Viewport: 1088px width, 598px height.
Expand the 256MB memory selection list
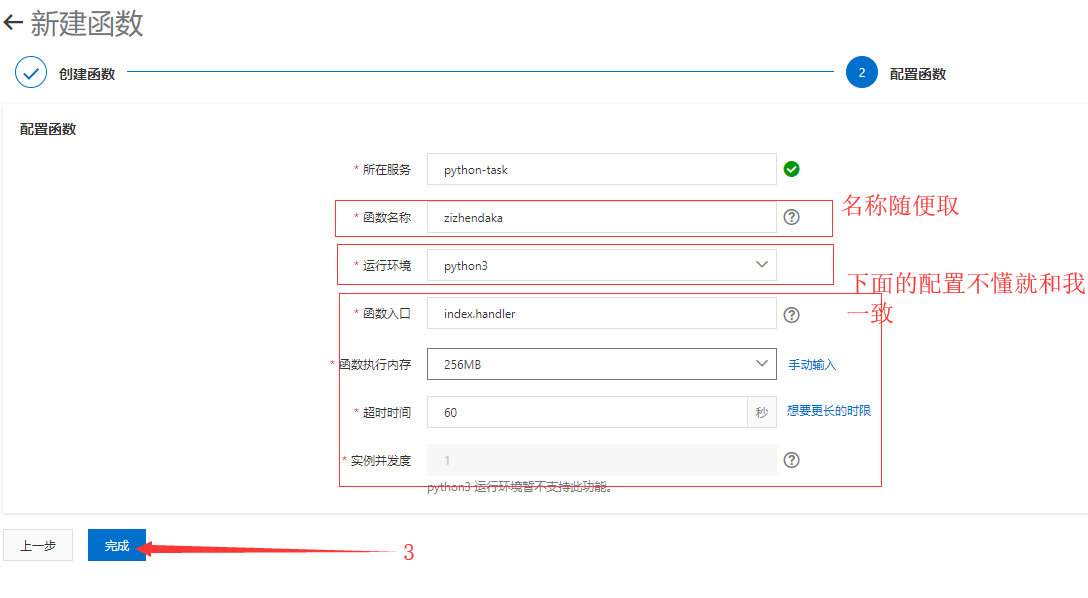click(764, 363)
